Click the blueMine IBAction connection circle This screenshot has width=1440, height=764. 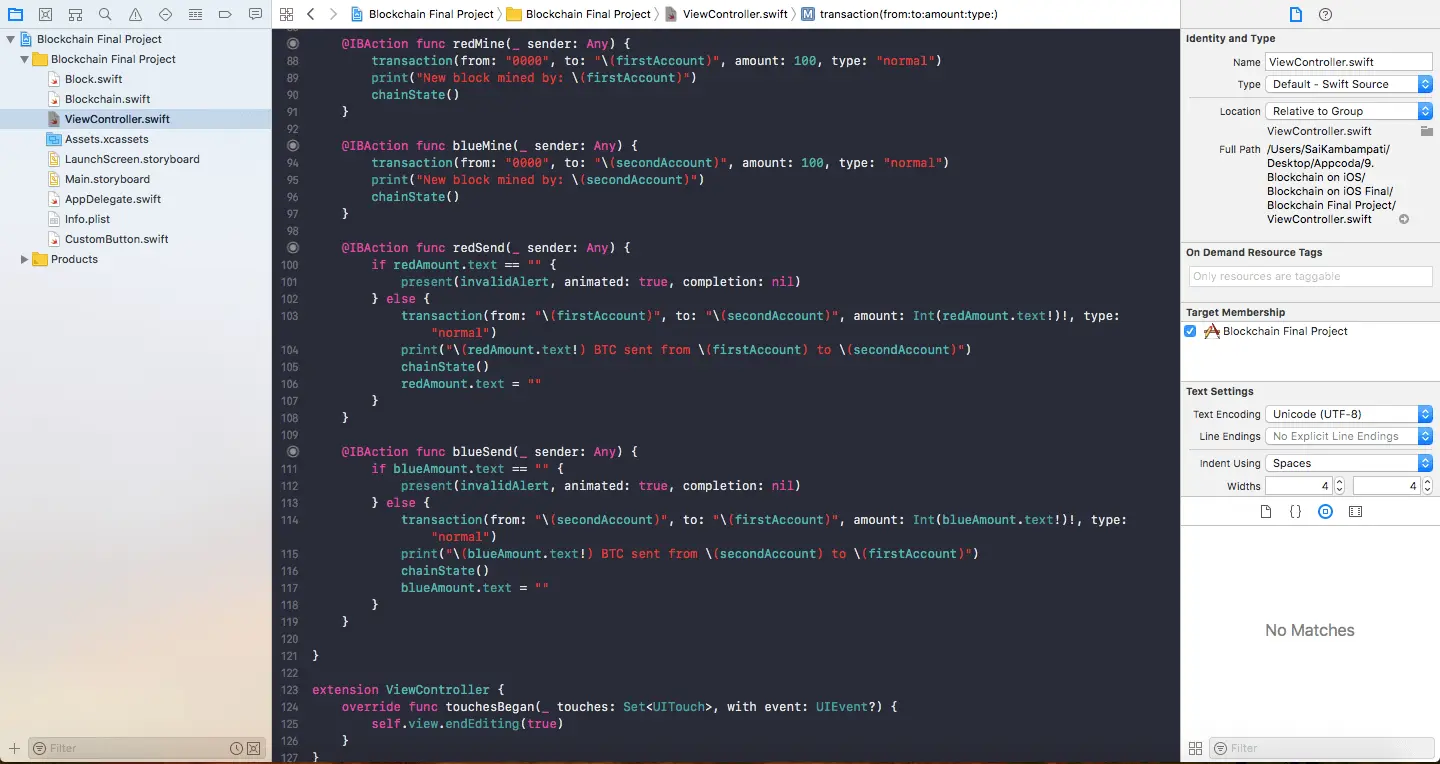click(x=292, y=146)
